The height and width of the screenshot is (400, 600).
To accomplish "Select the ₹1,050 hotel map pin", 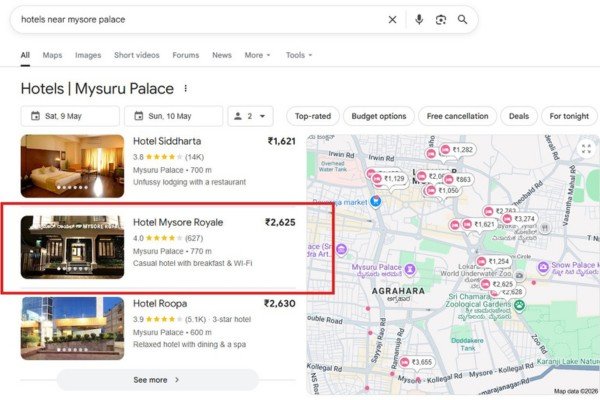I will [443, 191].
